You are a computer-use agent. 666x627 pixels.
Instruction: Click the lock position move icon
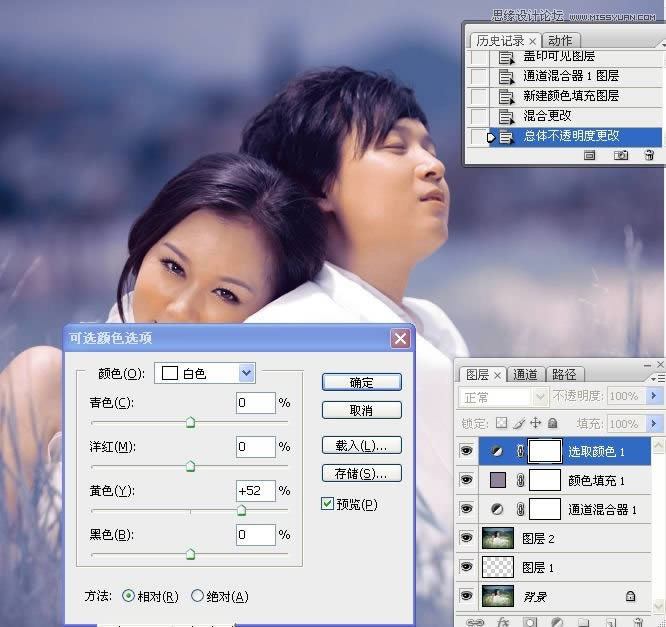(533, 424)
